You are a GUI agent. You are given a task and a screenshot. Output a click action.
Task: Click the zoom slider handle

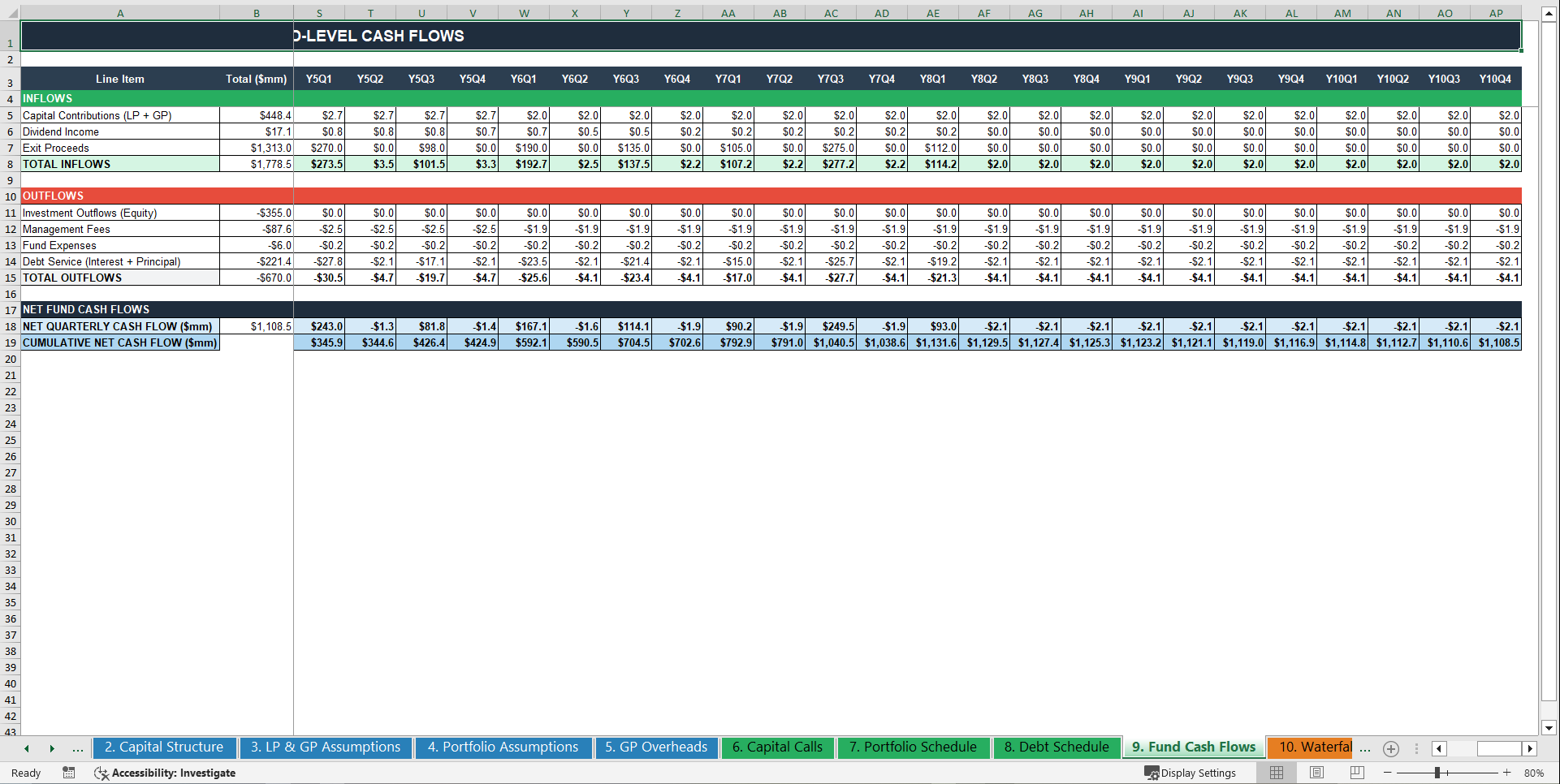point(1439,773)
